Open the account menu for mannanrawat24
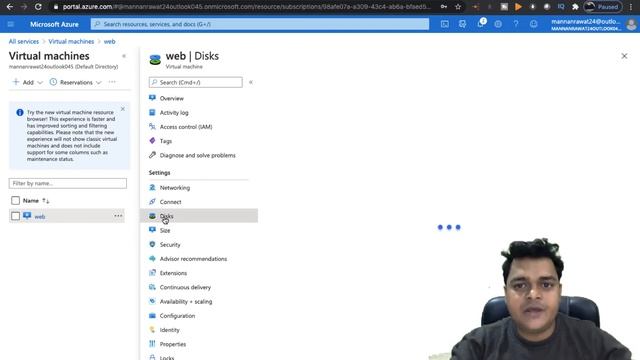Viewport: 640px width, 360px height. [x=593, y=24]
